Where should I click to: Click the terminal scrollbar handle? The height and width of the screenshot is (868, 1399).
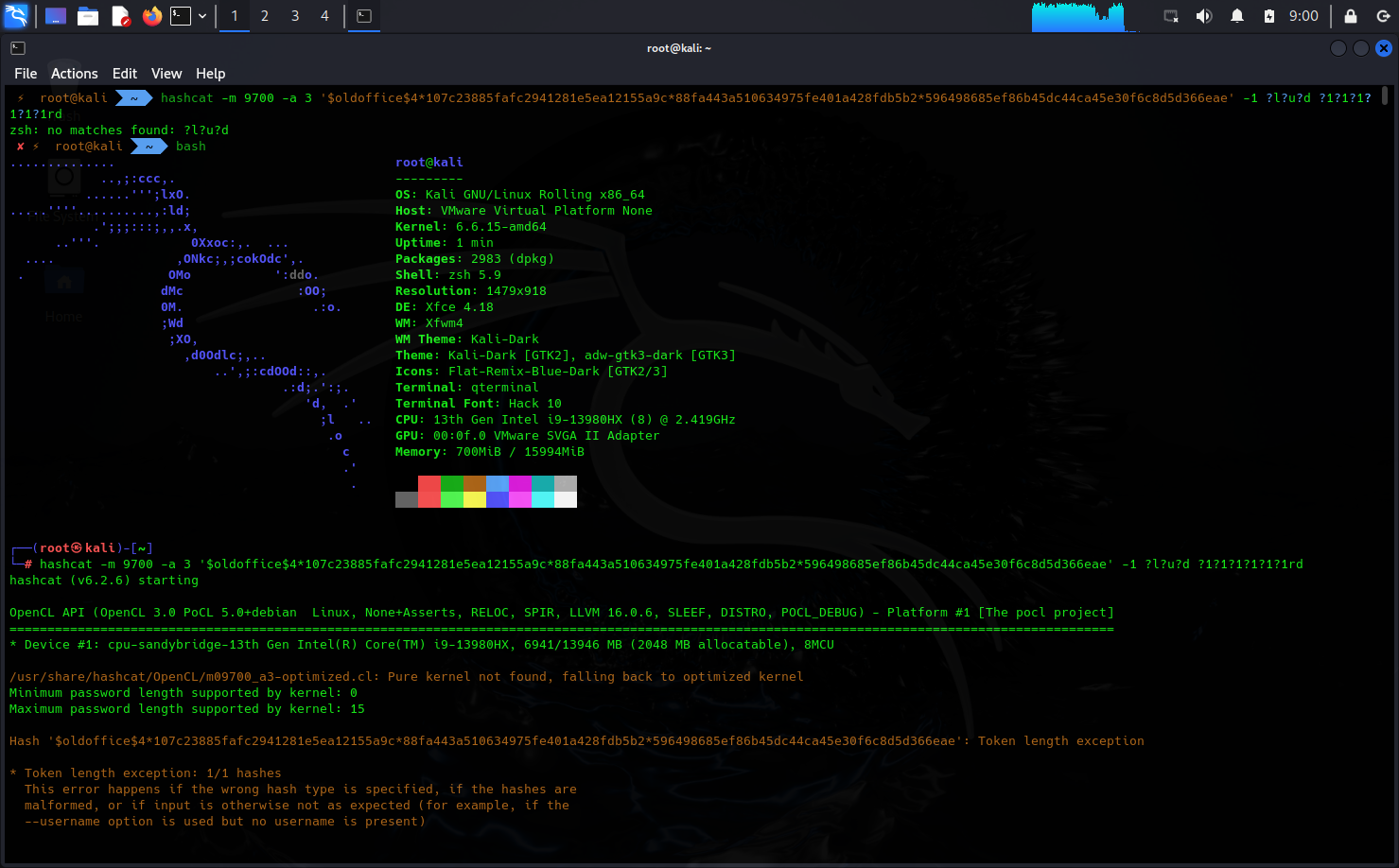coord(1386,95)
